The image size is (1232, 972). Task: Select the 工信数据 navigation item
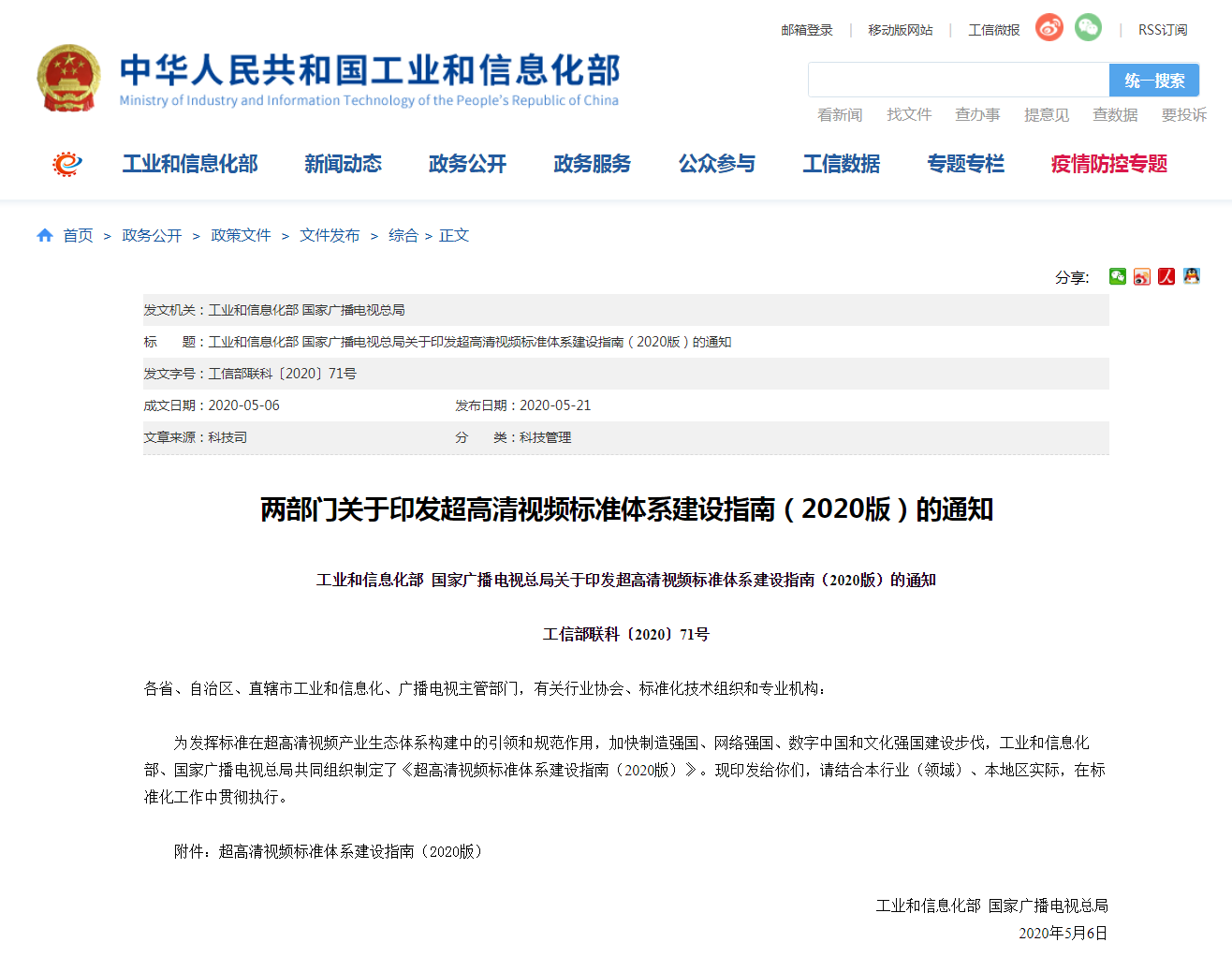coord(841,164)
